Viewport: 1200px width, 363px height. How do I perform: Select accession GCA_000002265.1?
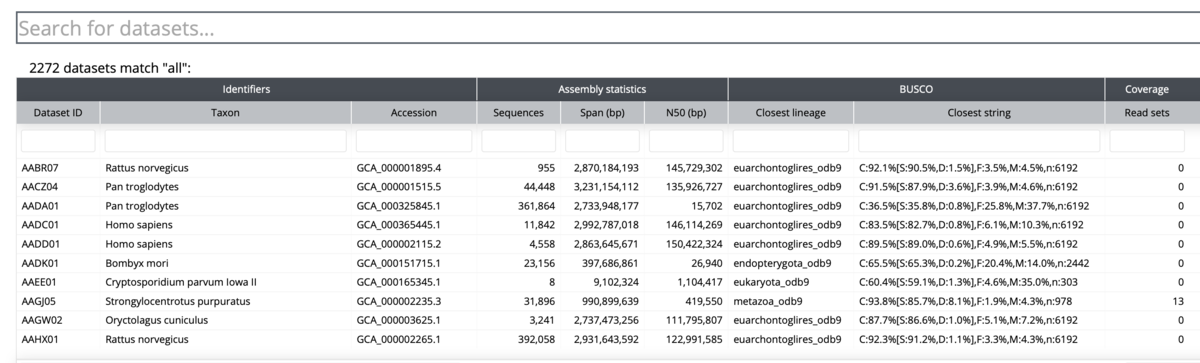(x=399, y=339)
